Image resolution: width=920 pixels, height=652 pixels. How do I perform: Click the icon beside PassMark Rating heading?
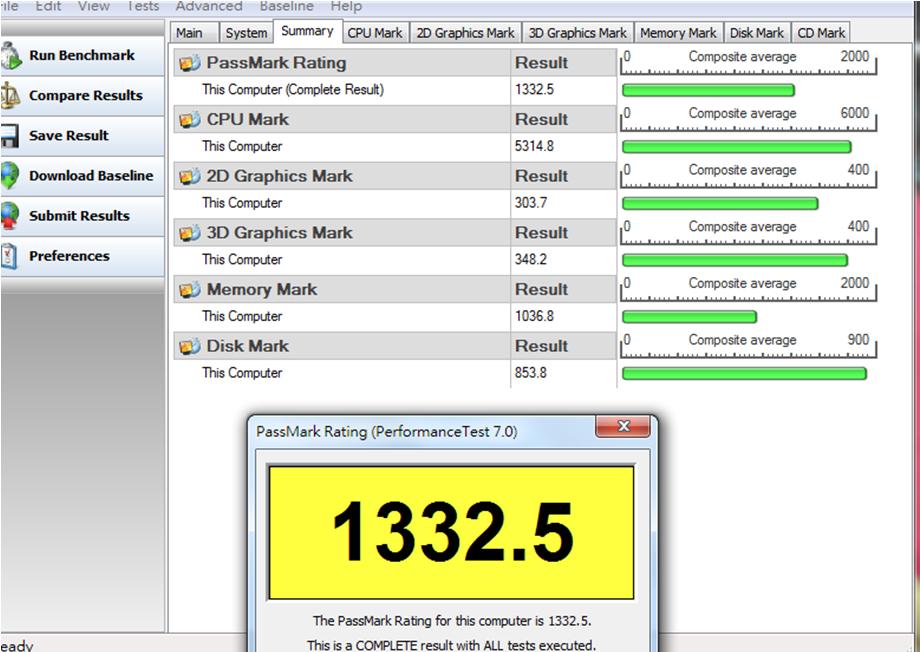pos(190,63)
